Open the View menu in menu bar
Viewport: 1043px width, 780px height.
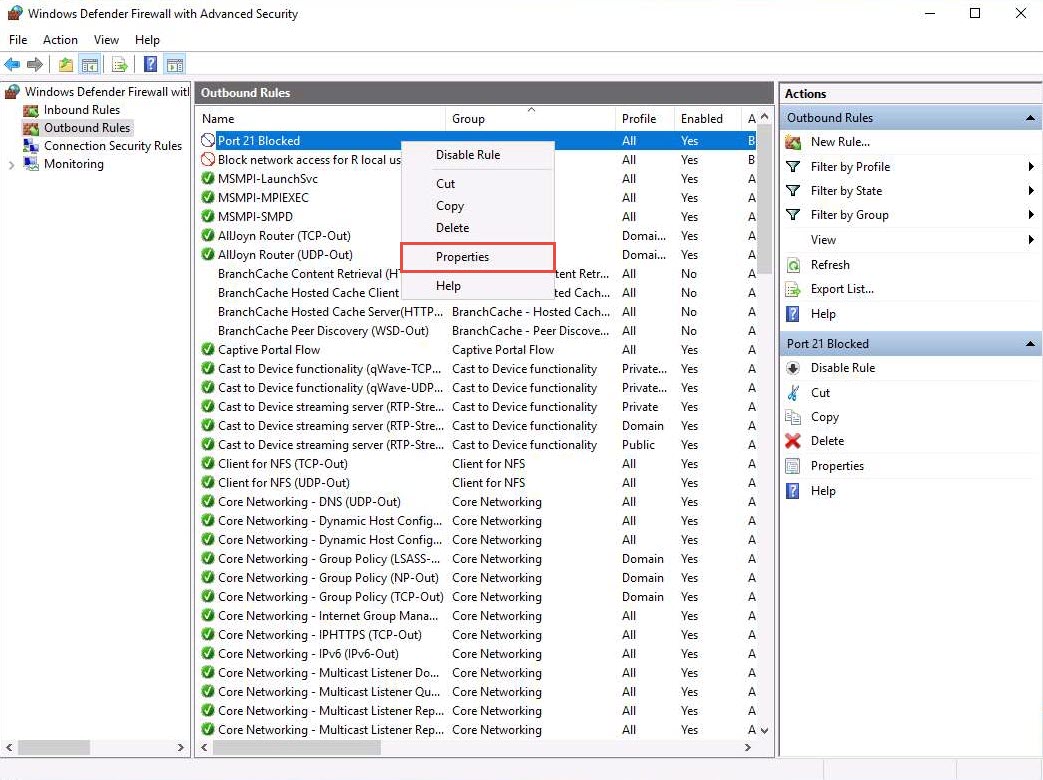[x=106, y=40]
